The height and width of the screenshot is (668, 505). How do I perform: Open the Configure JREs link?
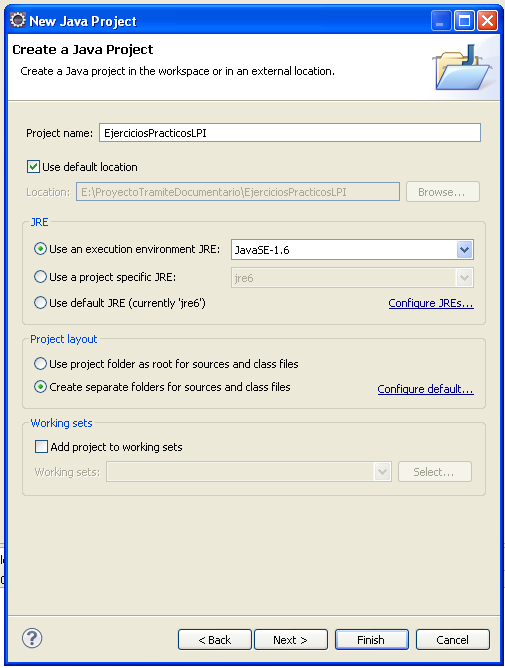coord(431,303)
